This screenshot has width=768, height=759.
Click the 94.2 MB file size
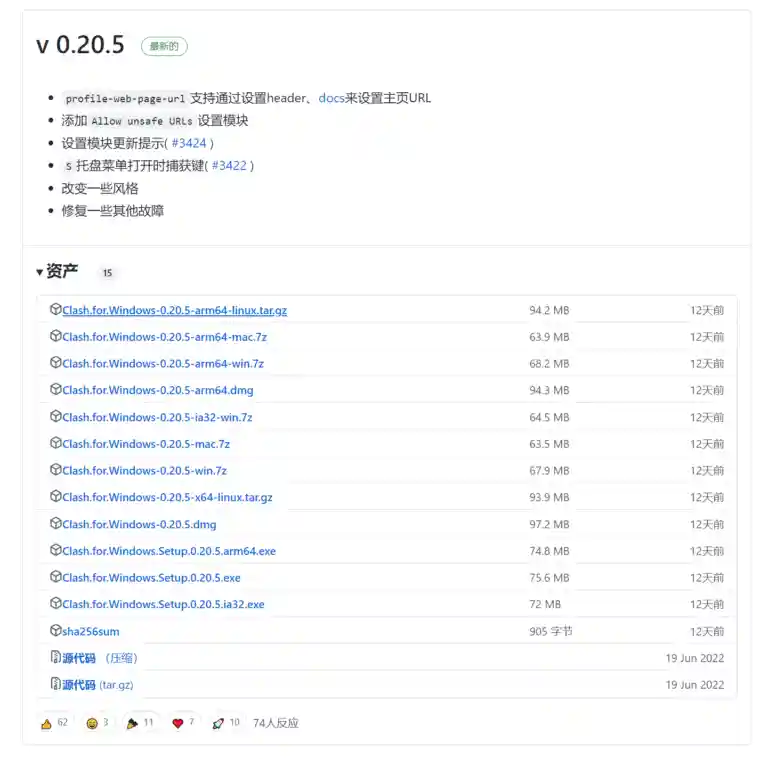coord(549,310)
